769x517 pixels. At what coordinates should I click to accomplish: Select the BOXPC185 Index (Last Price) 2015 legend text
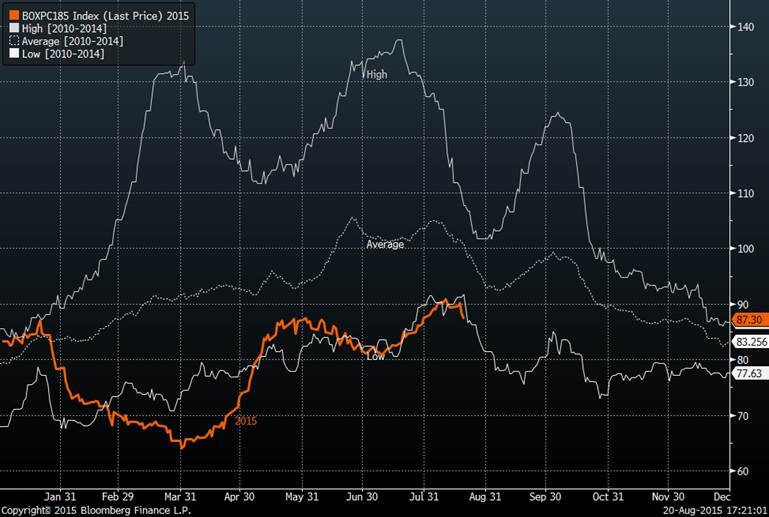point(105,16)
